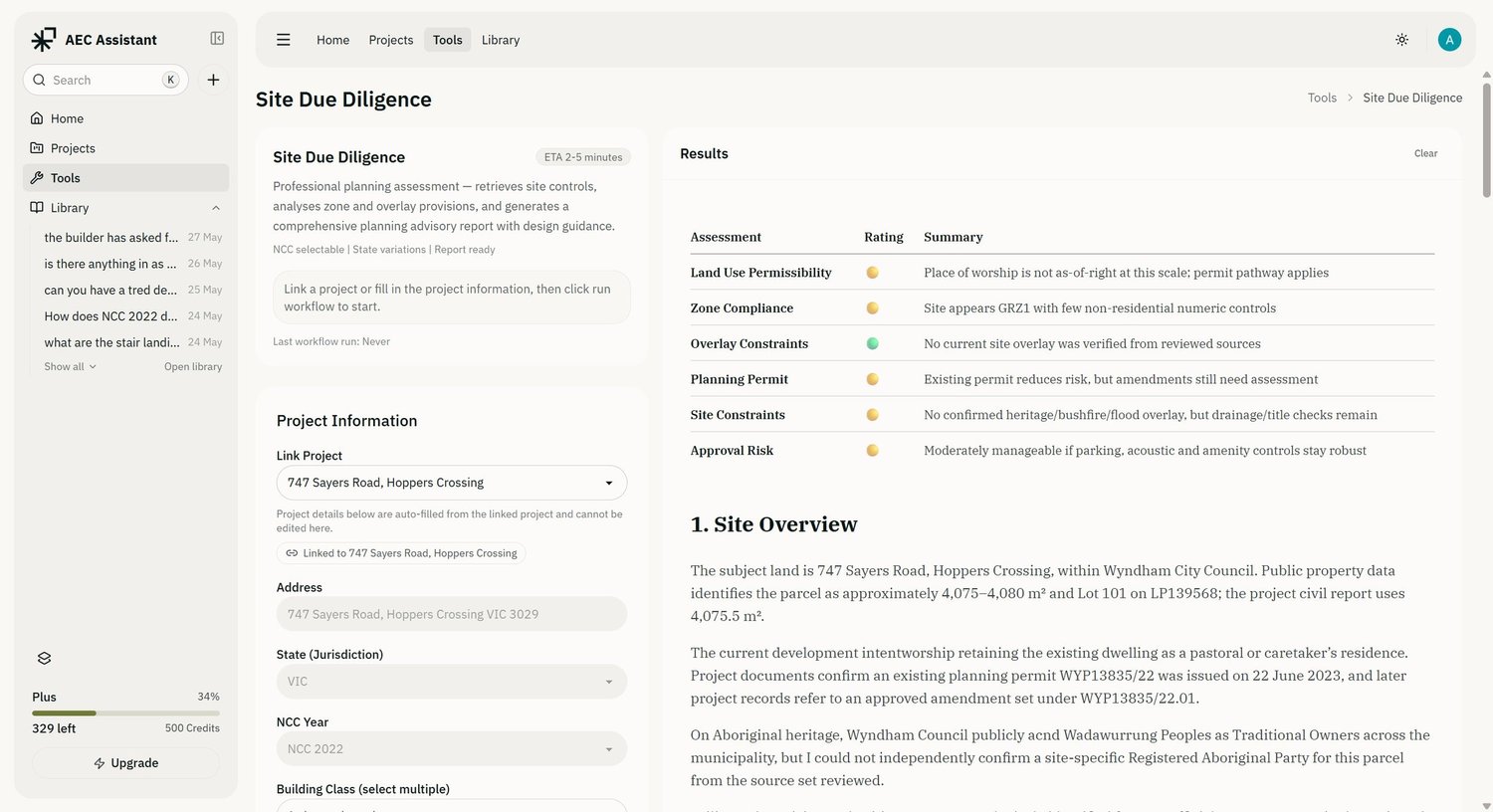1493x812 pixels.
Task: Open the hamburger menu icon
Action: pos(284,40)
